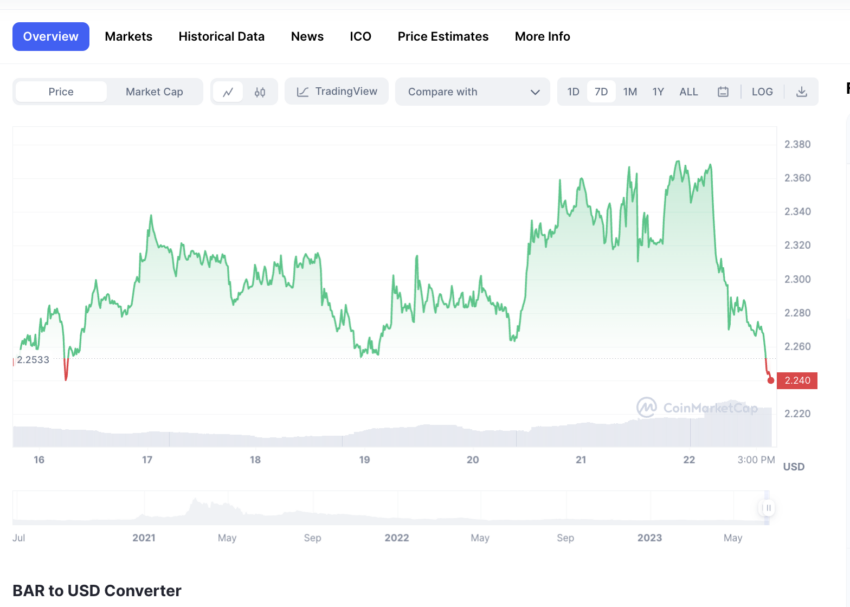This screenshot has height=607, width=850.
Task: Click the red 2.240 current price tag
Action: [x=799, y=380]
